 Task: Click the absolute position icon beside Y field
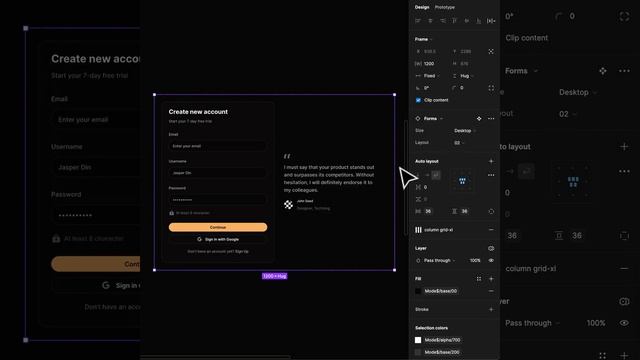tap(491, 51)
